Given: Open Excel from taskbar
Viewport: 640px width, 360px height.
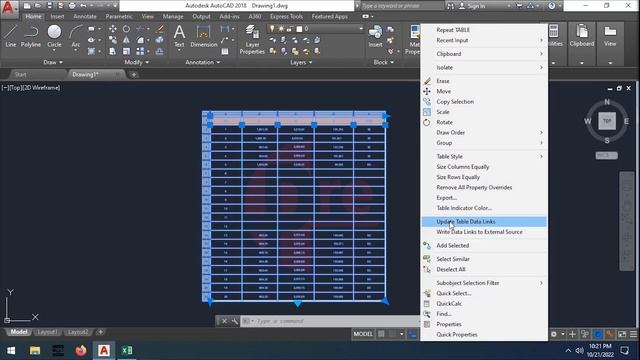Looking at the screenshot, I should point(127,350).
